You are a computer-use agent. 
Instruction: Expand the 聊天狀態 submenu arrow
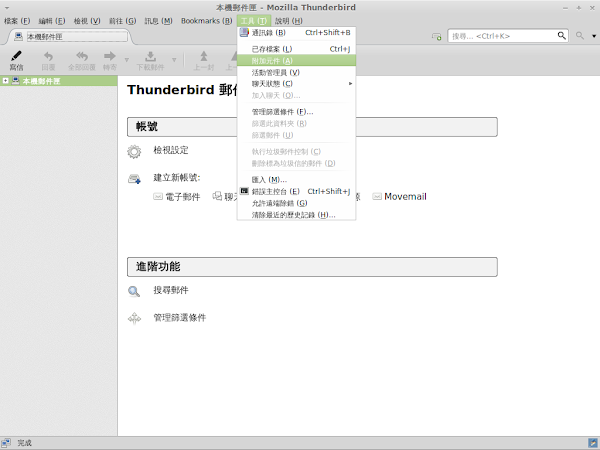coord(350,83)
